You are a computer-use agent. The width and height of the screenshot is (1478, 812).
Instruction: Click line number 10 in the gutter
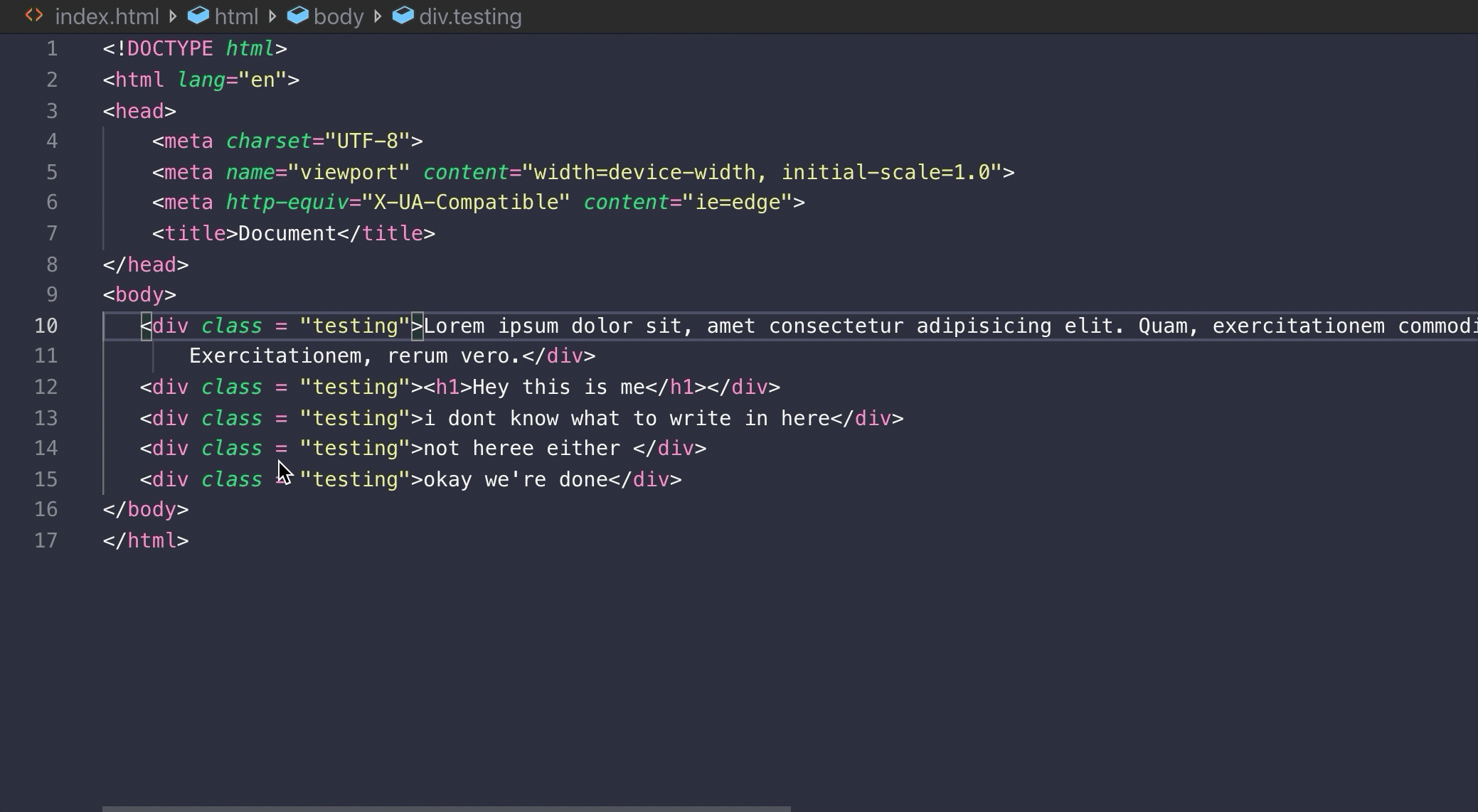(x=46, y=326)
